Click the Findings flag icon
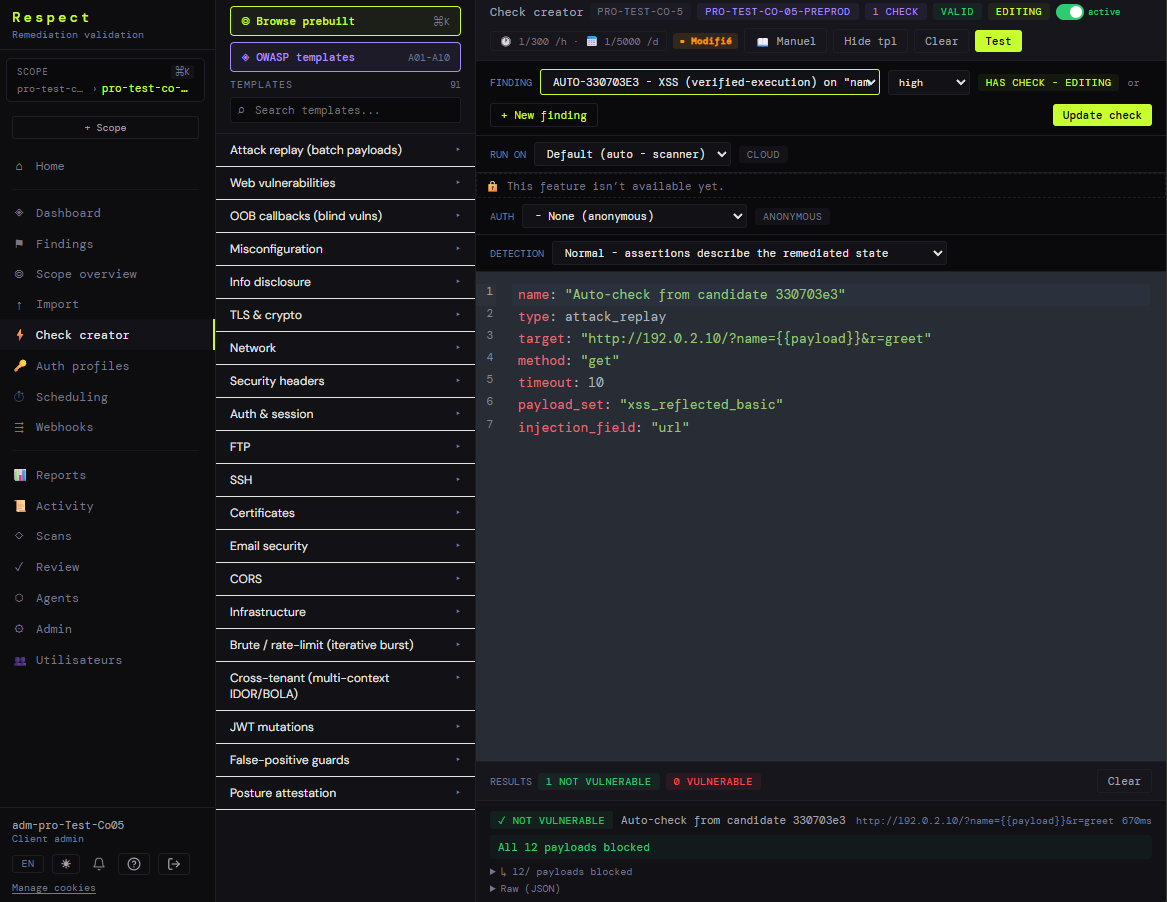 click(x=19, y=244)
